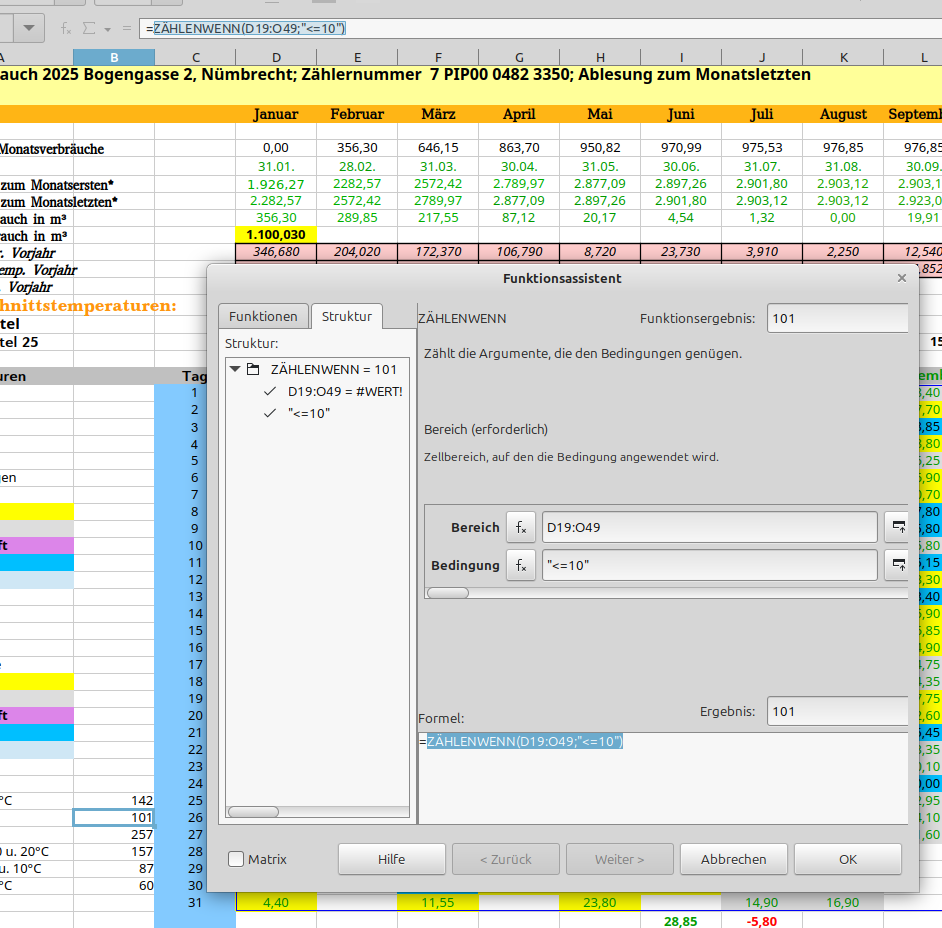The image size is (942, 928).
Task: Collapse the ZÄHLENWENN node in Struktur tree
Action: [236, 369]
